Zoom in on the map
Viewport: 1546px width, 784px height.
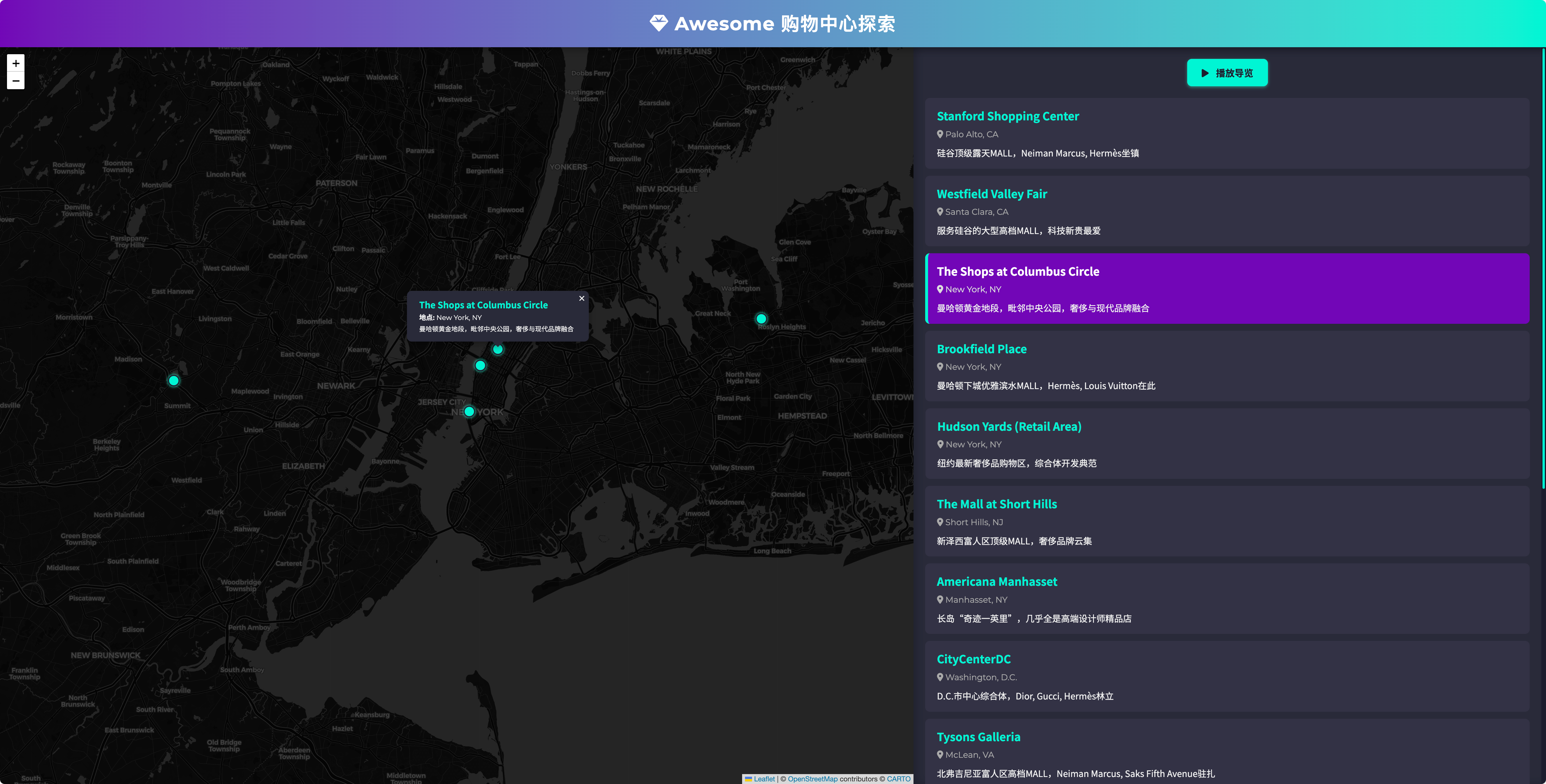point(16,63)
